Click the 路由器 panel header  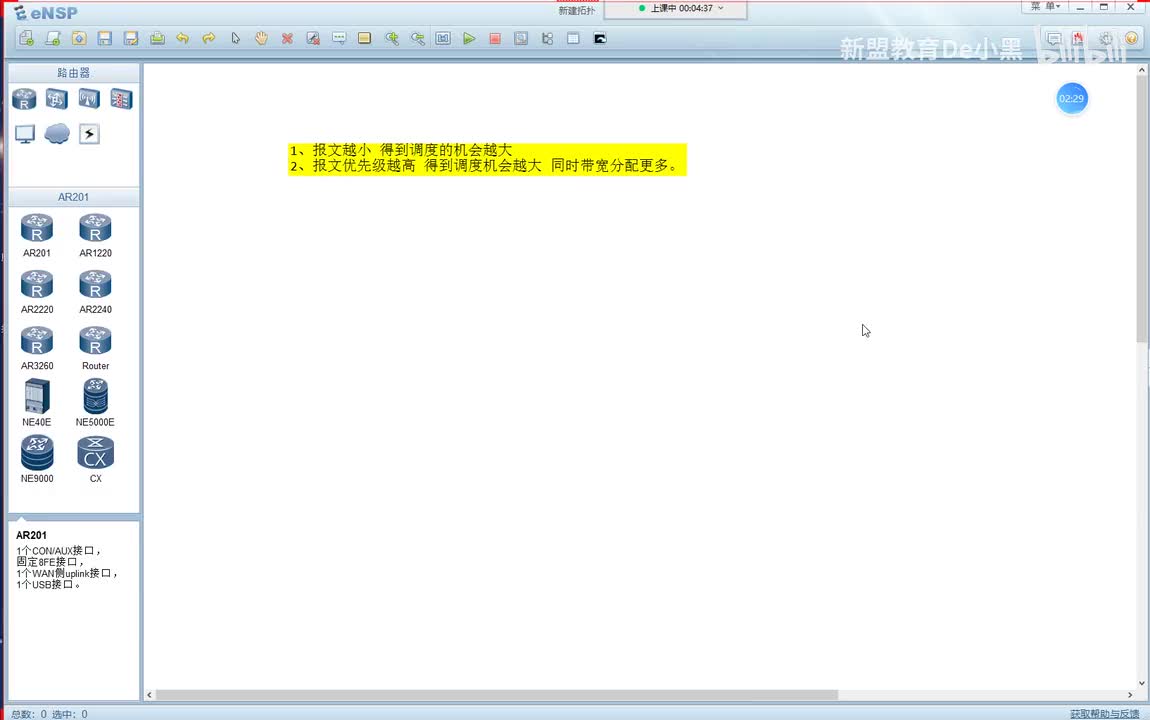pyautogui.click(x=73, y=73)
